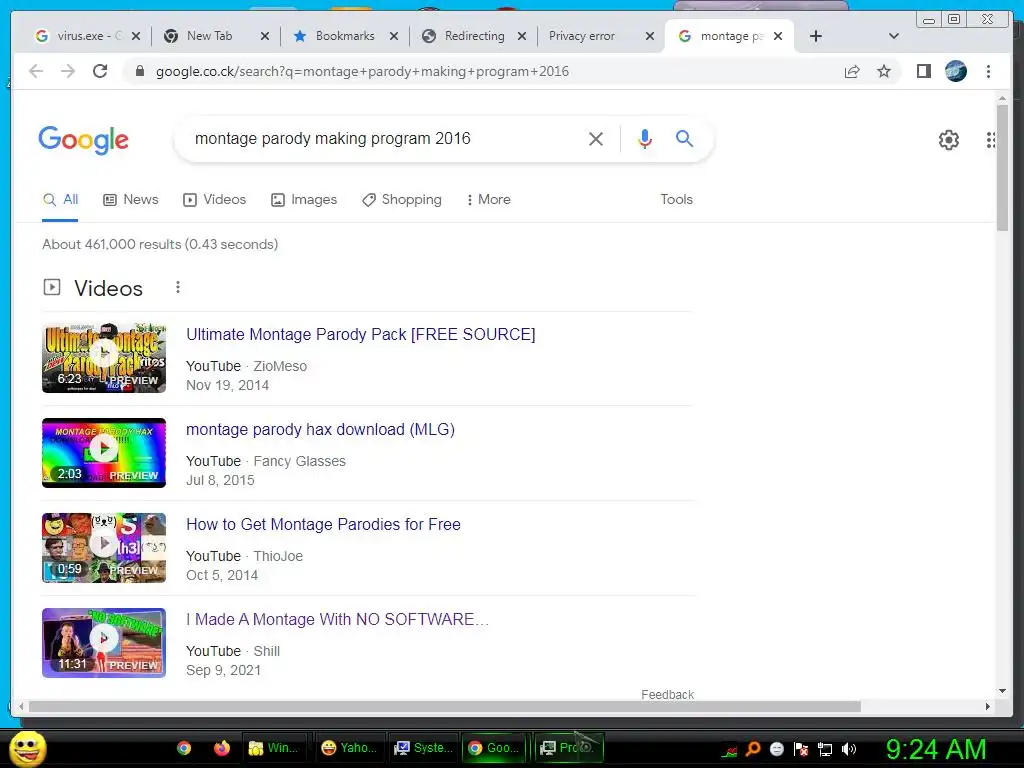Click the Google logo
This screenshot has width=1024, height=768.
tap(84, 140)
